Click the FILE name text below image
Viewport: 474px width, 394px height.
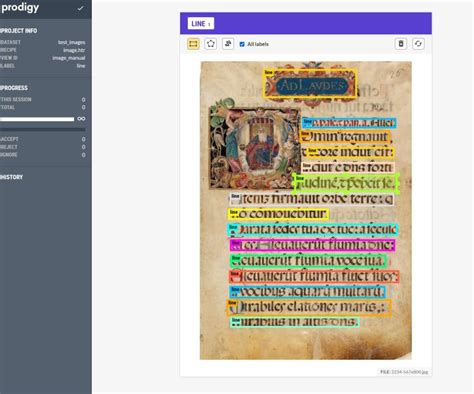click(x=404, y=372)
